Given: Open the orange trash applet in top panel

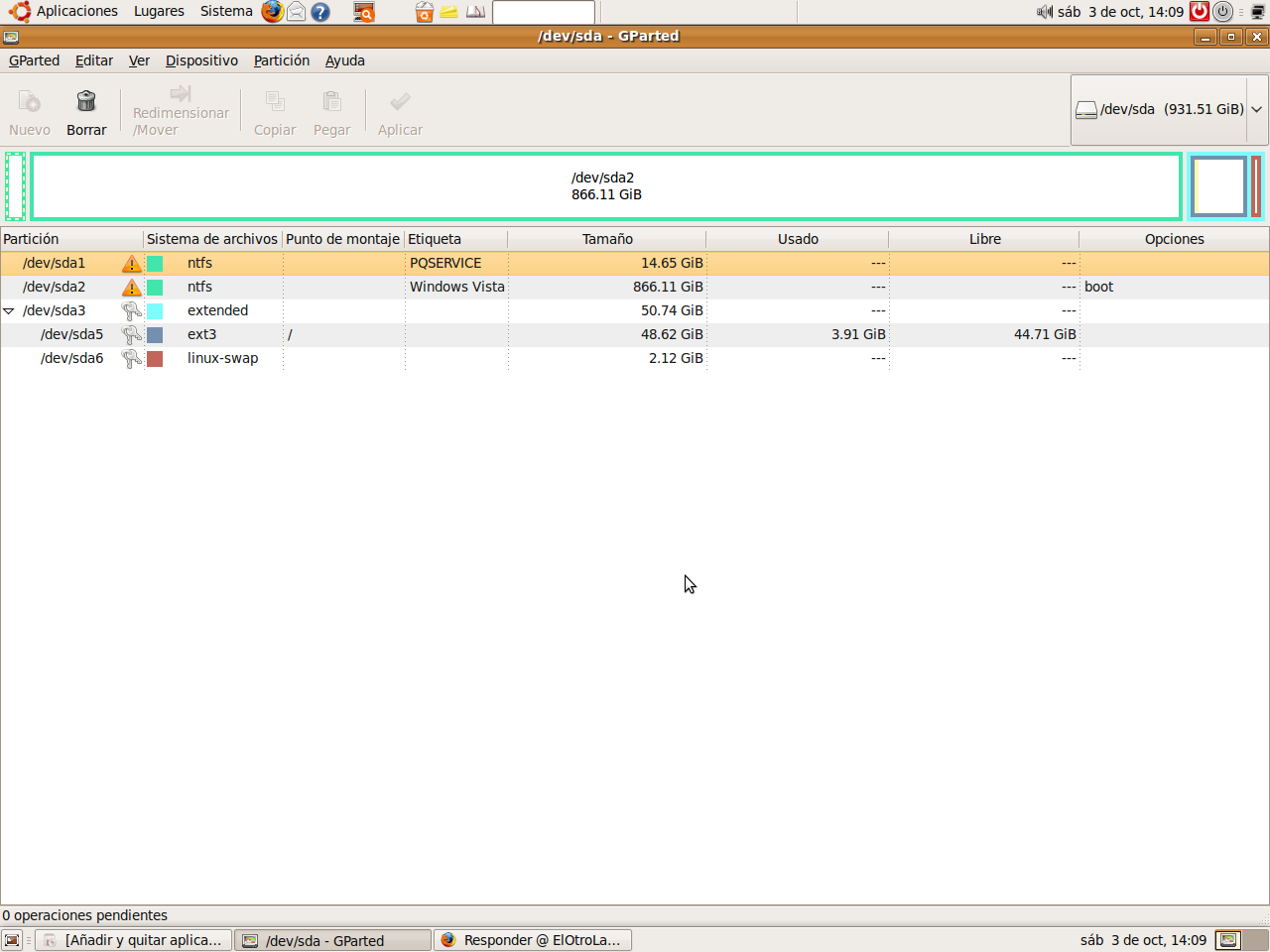Looking at the screenshot, I should click(425, 12).
